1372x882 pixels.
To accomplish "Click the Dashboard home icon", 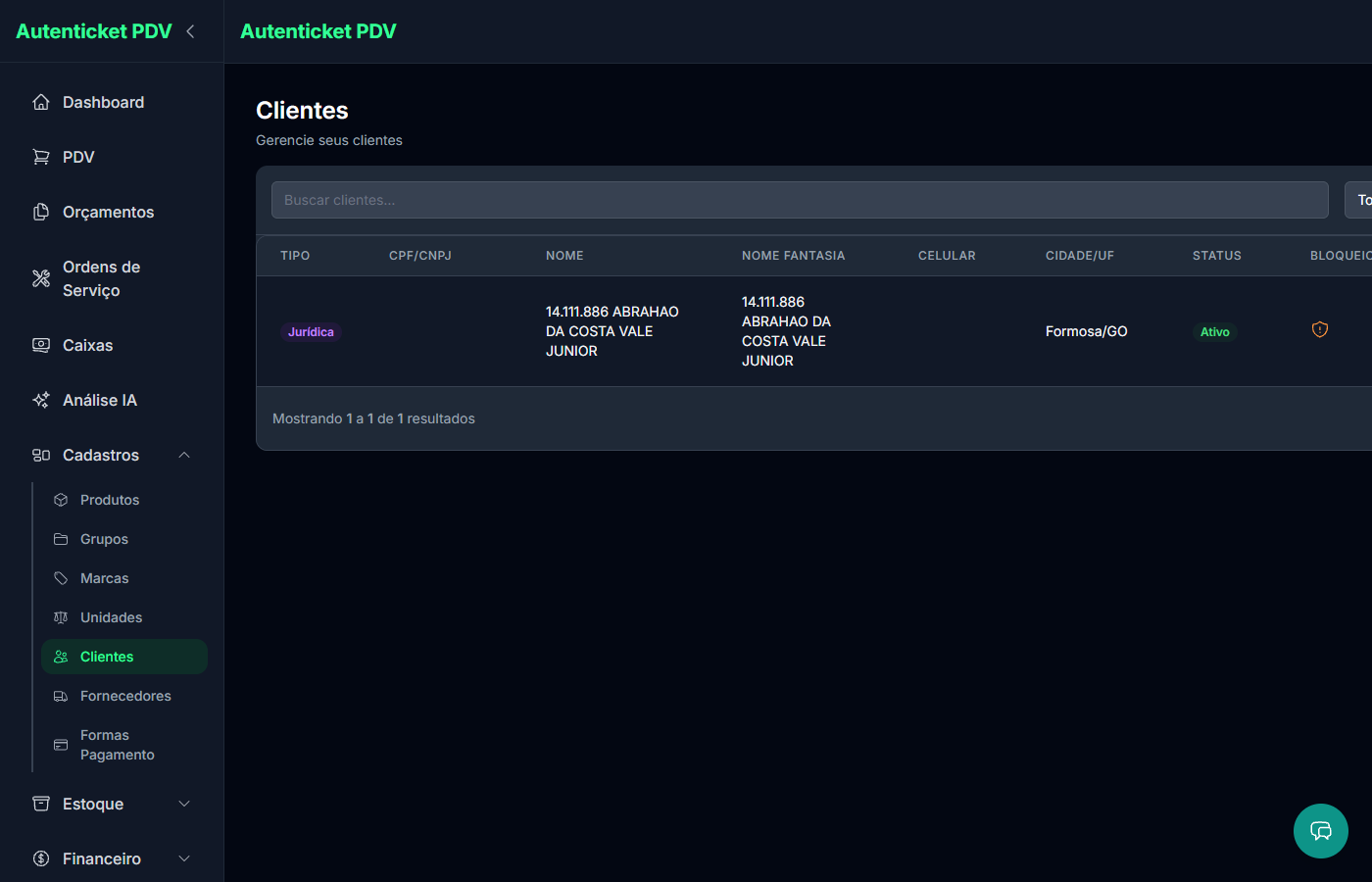I will tap(41, 102).
